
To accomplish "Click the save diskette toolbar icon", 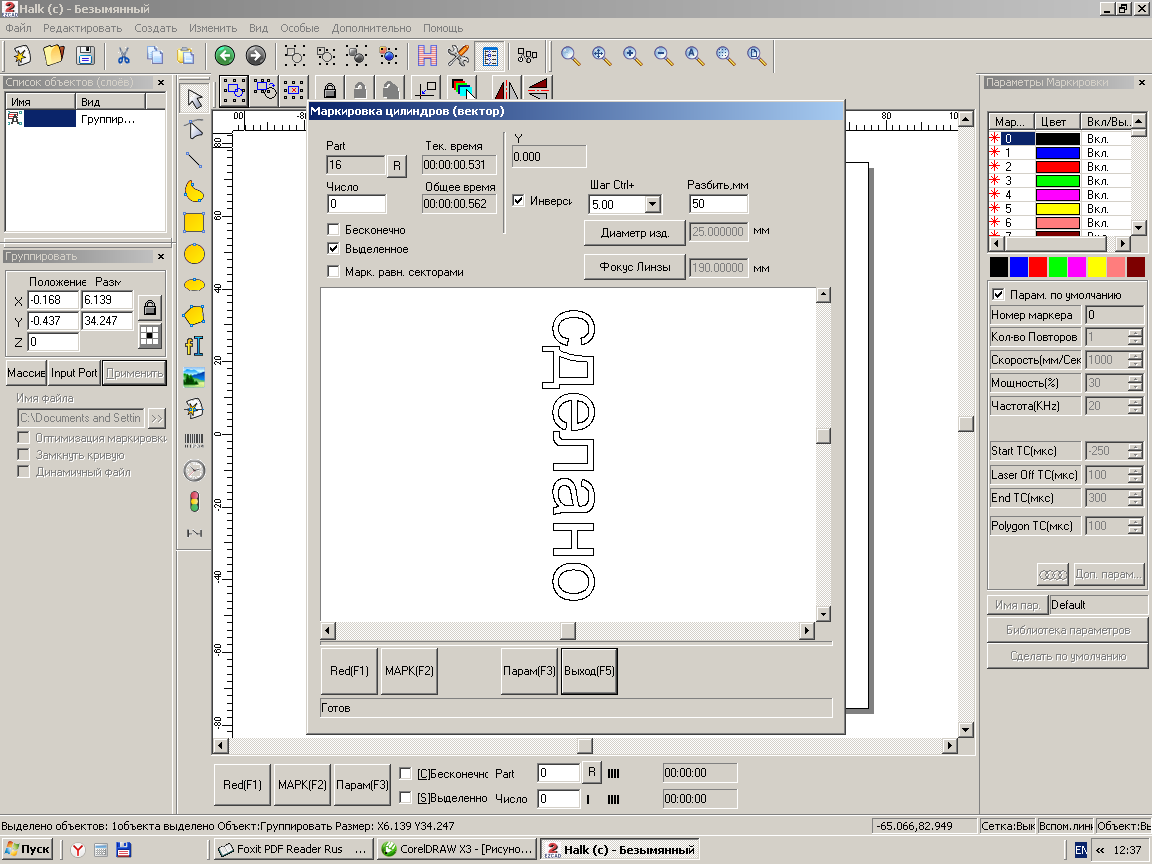I will pos(86,56).
